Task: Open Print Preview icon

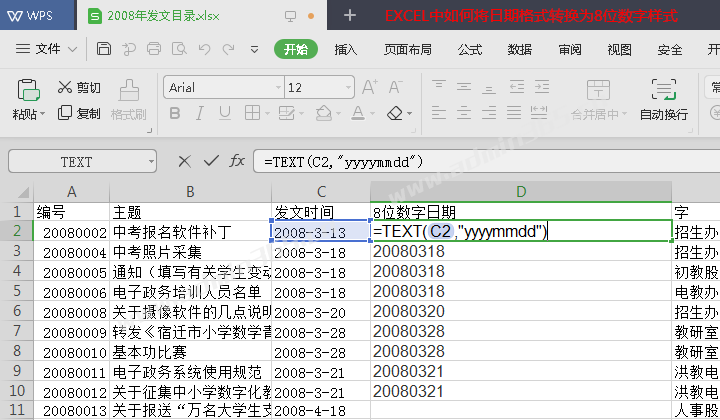Action: [179, 49]
